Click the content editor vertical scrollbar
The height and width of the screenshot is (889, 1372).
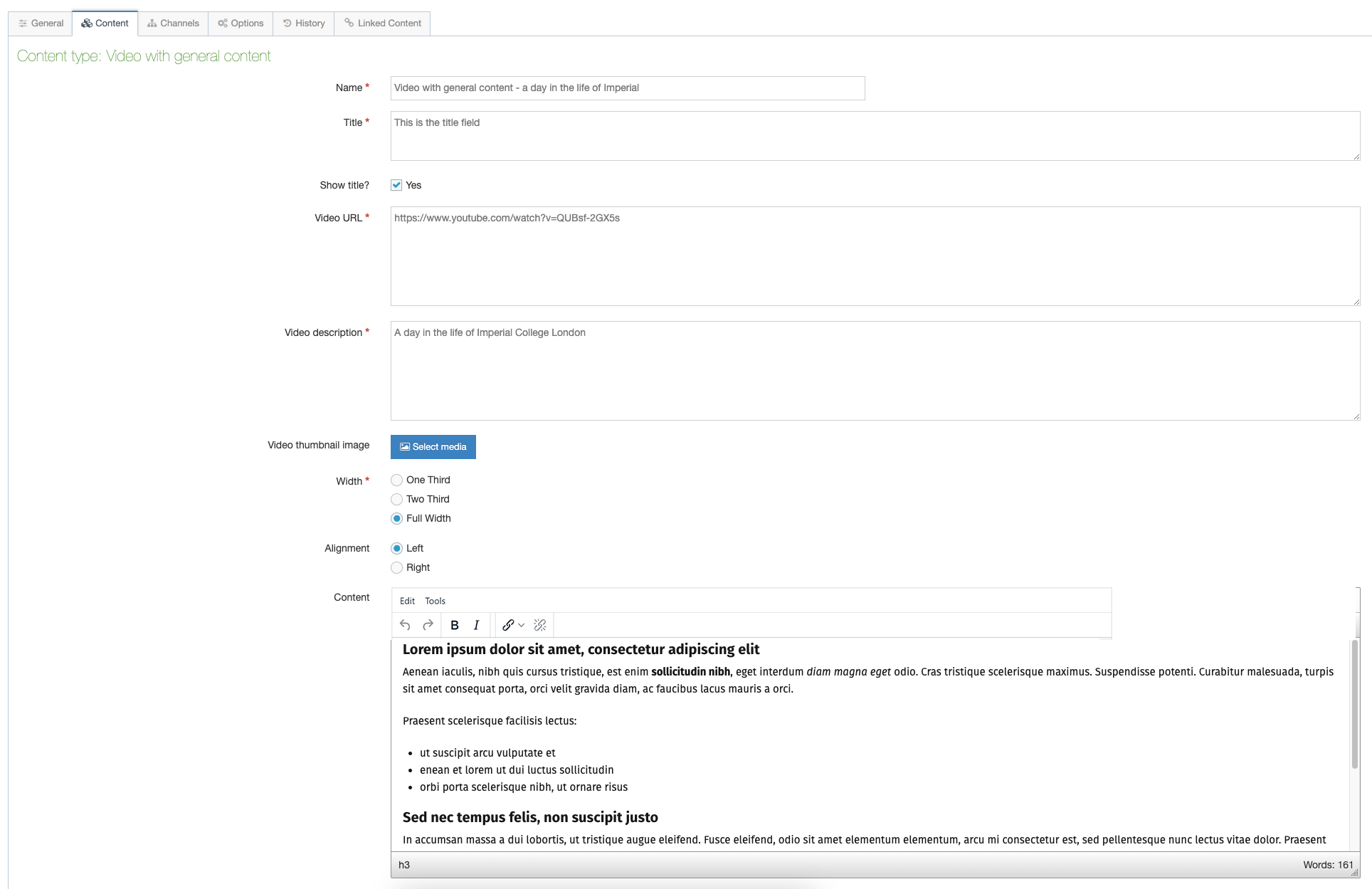coord(1354,703)
